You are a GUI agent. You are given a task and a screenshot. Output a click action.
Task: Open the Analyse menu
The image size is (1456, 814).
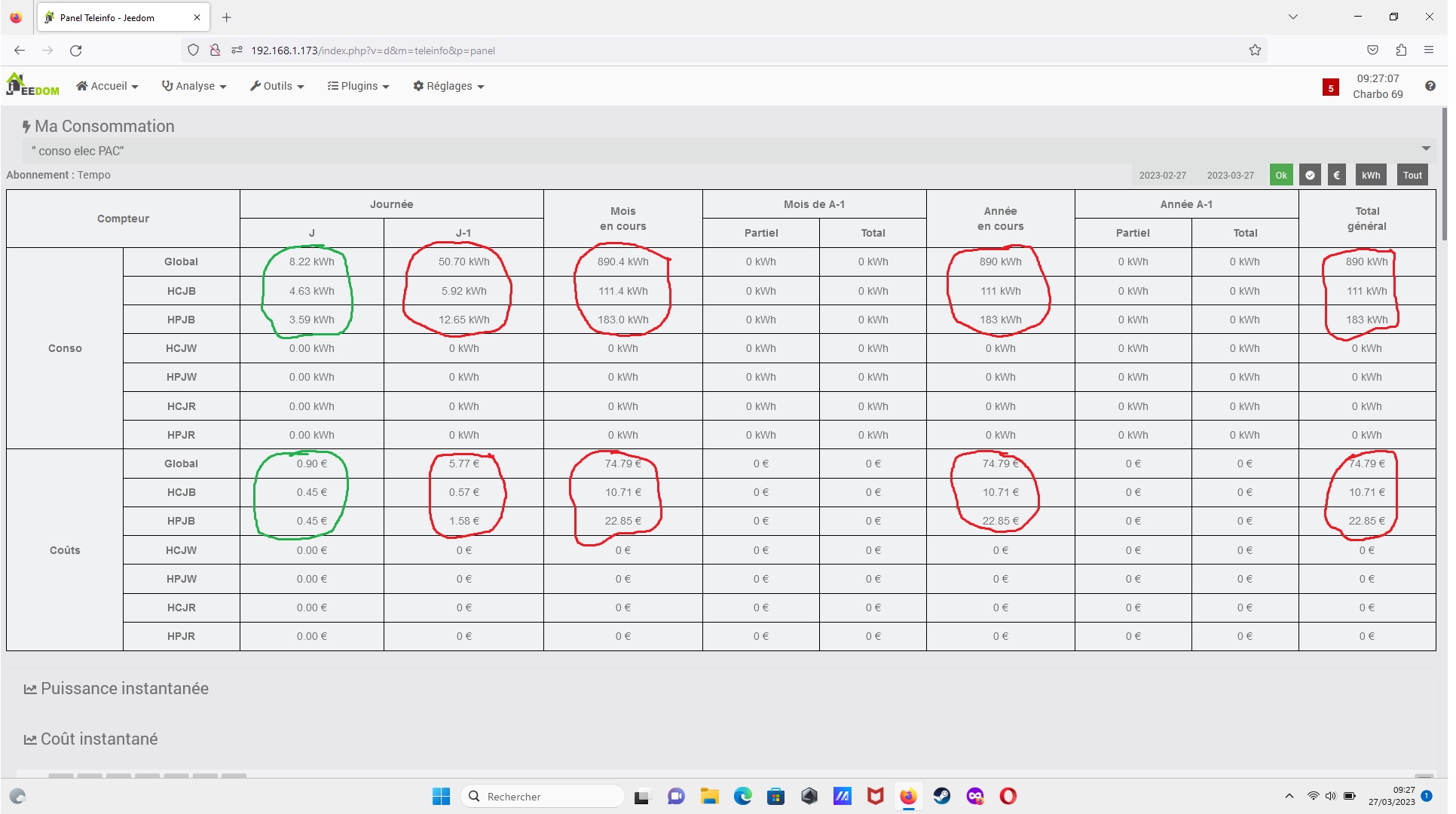point(194,87)
